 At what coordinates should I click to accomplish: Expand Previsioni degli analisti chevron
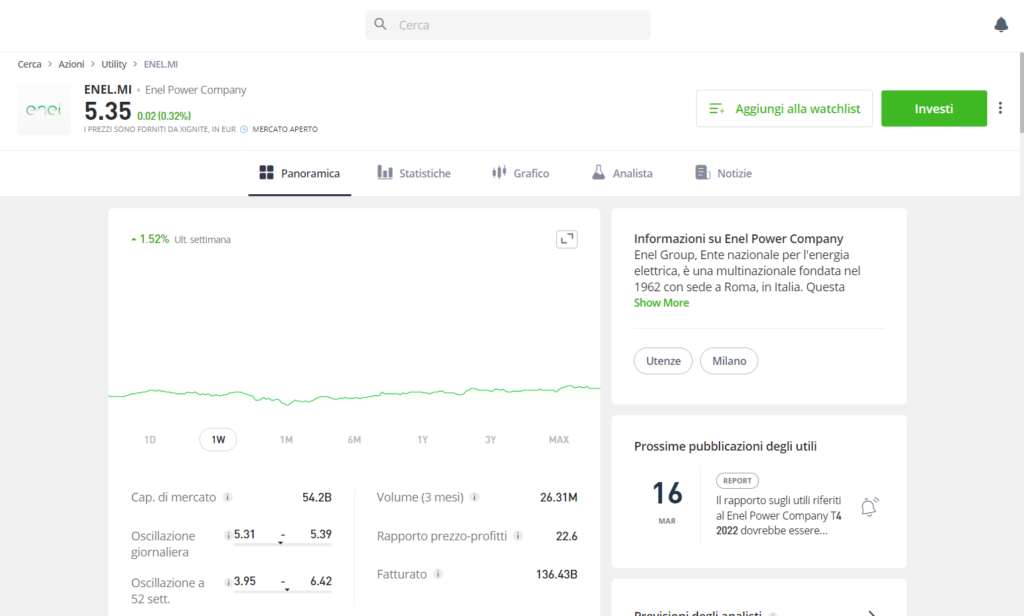click(x=872, y=613)
